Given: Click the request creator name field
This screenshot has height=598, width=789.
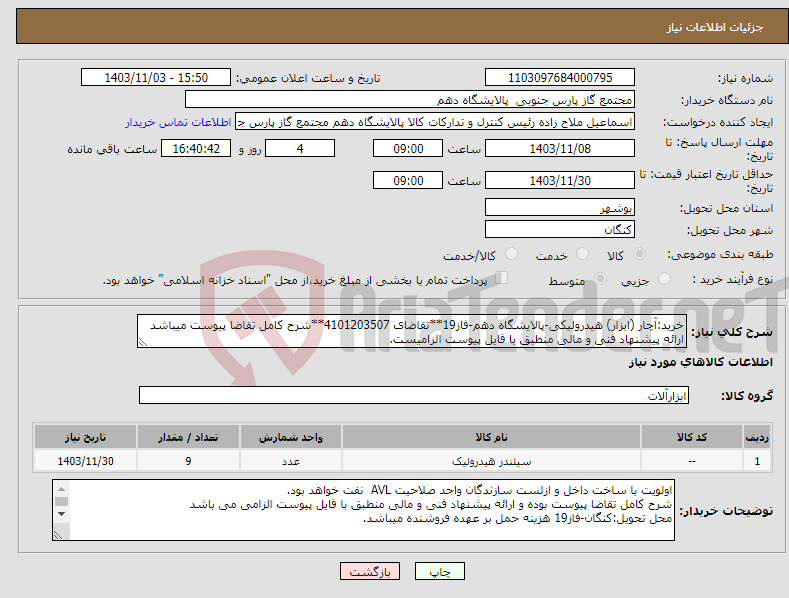Looking at the screenshot, I should pos(435,122).
